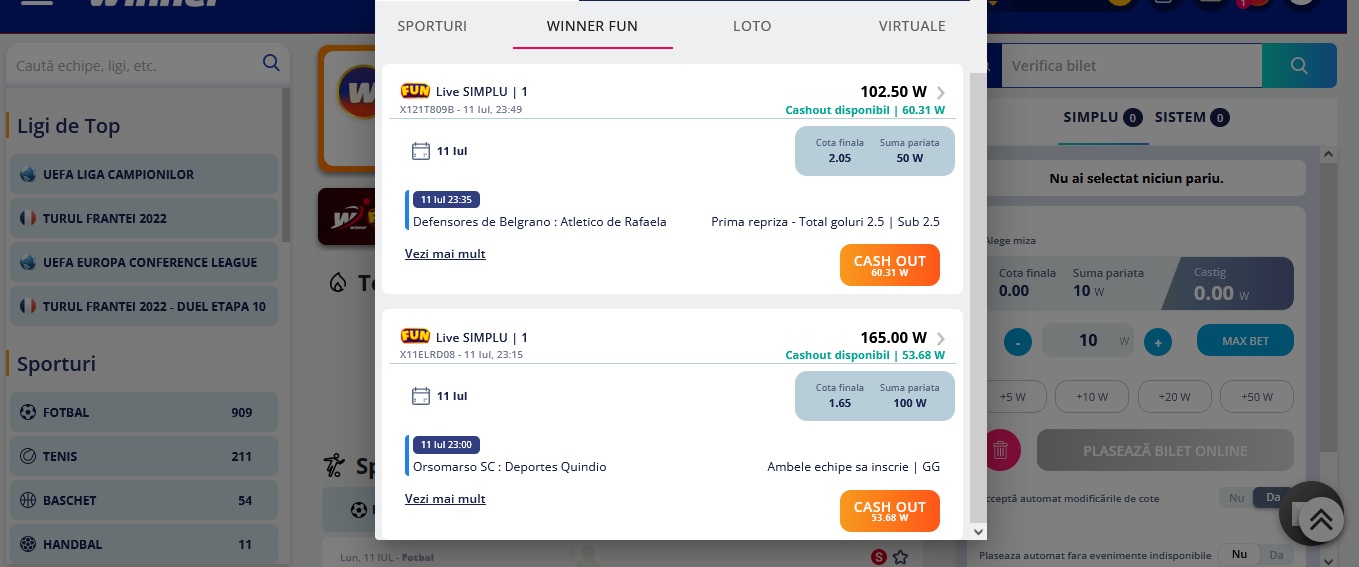The image size is (1359, 567).
Task: Click the search magnifier in left sidebar
Action: (271, 64)
